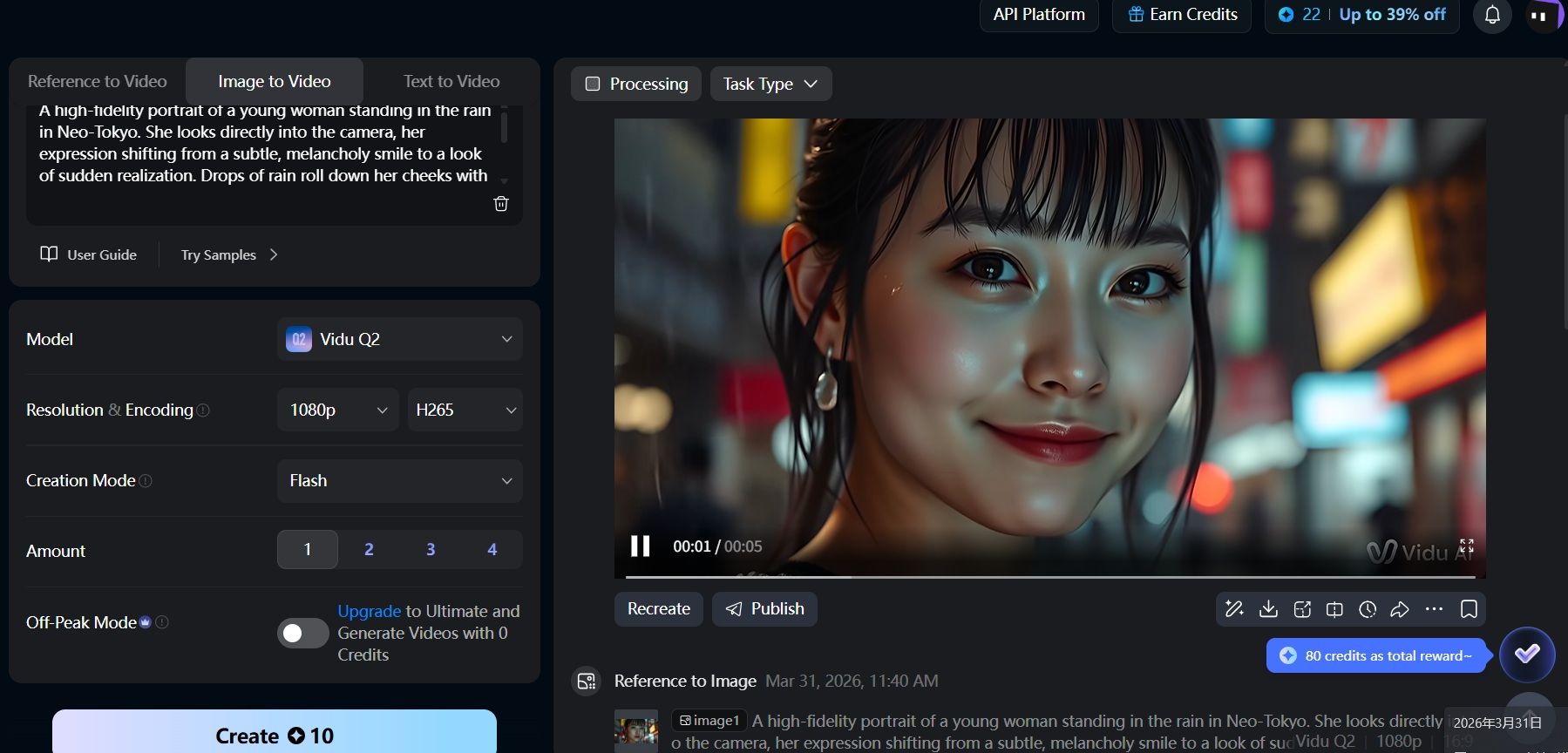Screen dimensions: 1568x753
Task: Click the Create button costing 10 credits
Action: point(275,733)
